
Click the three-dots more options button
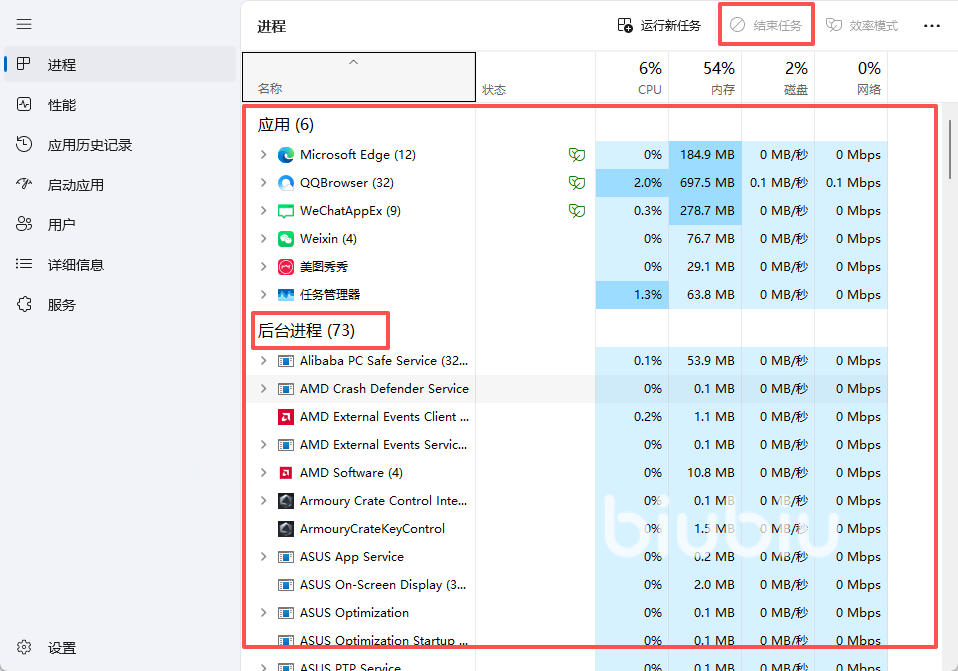(932, 26)
